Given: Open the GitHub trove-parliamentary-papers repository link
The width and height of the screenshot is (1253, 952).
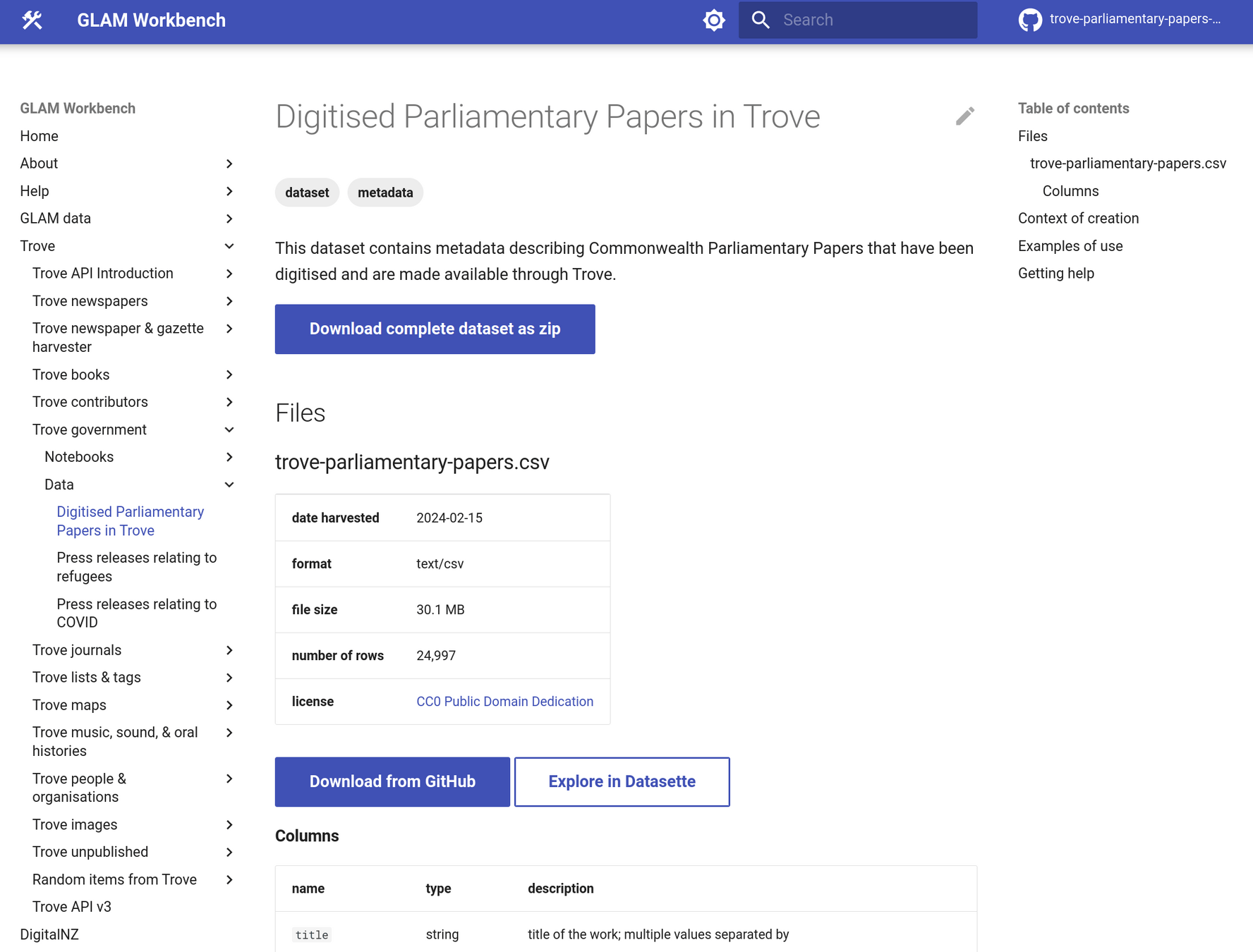Looking at the screenshot, I should tap(1120, 20).
